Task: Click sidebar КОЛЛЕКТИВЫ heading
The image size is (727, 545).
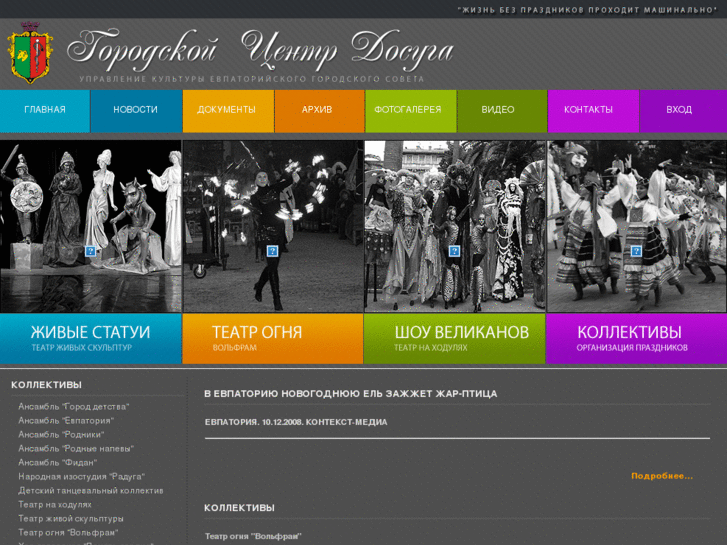Action: (x=46, y=385)
